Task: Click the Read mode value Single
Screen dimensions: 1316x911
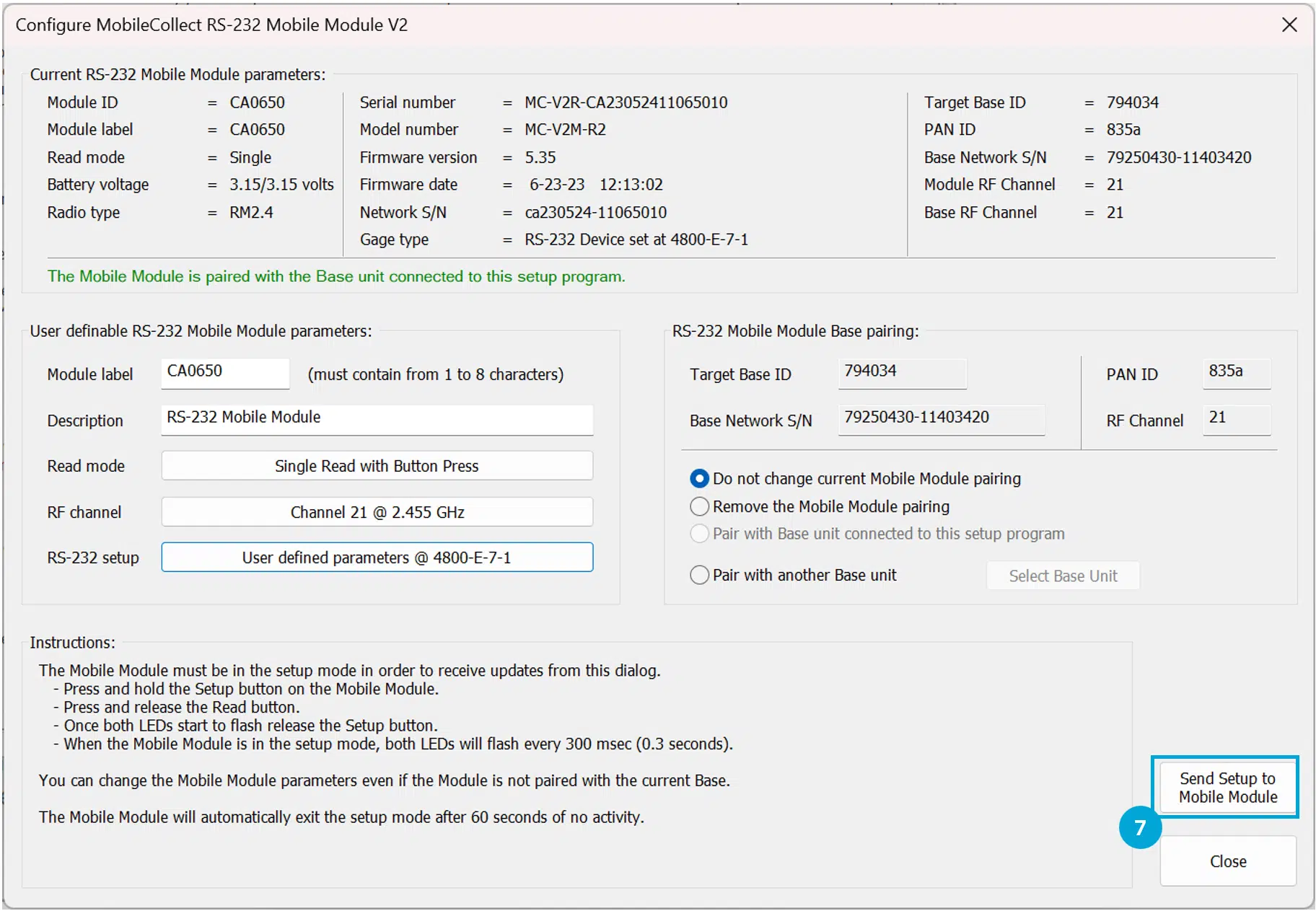Action: point(250,157)
